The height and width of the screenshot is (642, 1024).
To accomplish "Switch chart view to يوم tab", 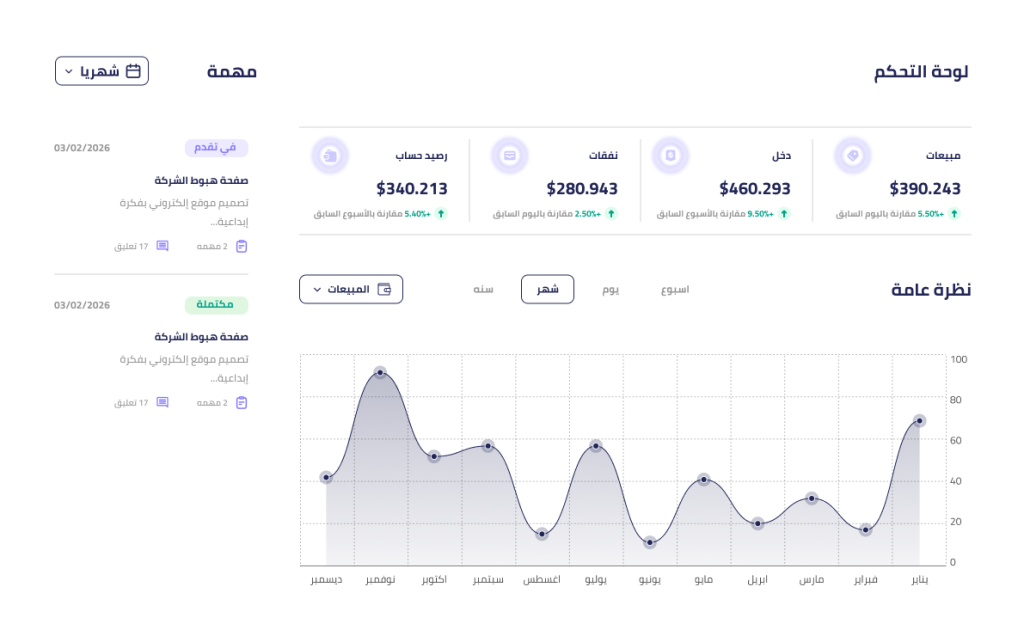I will click(610, 290).
